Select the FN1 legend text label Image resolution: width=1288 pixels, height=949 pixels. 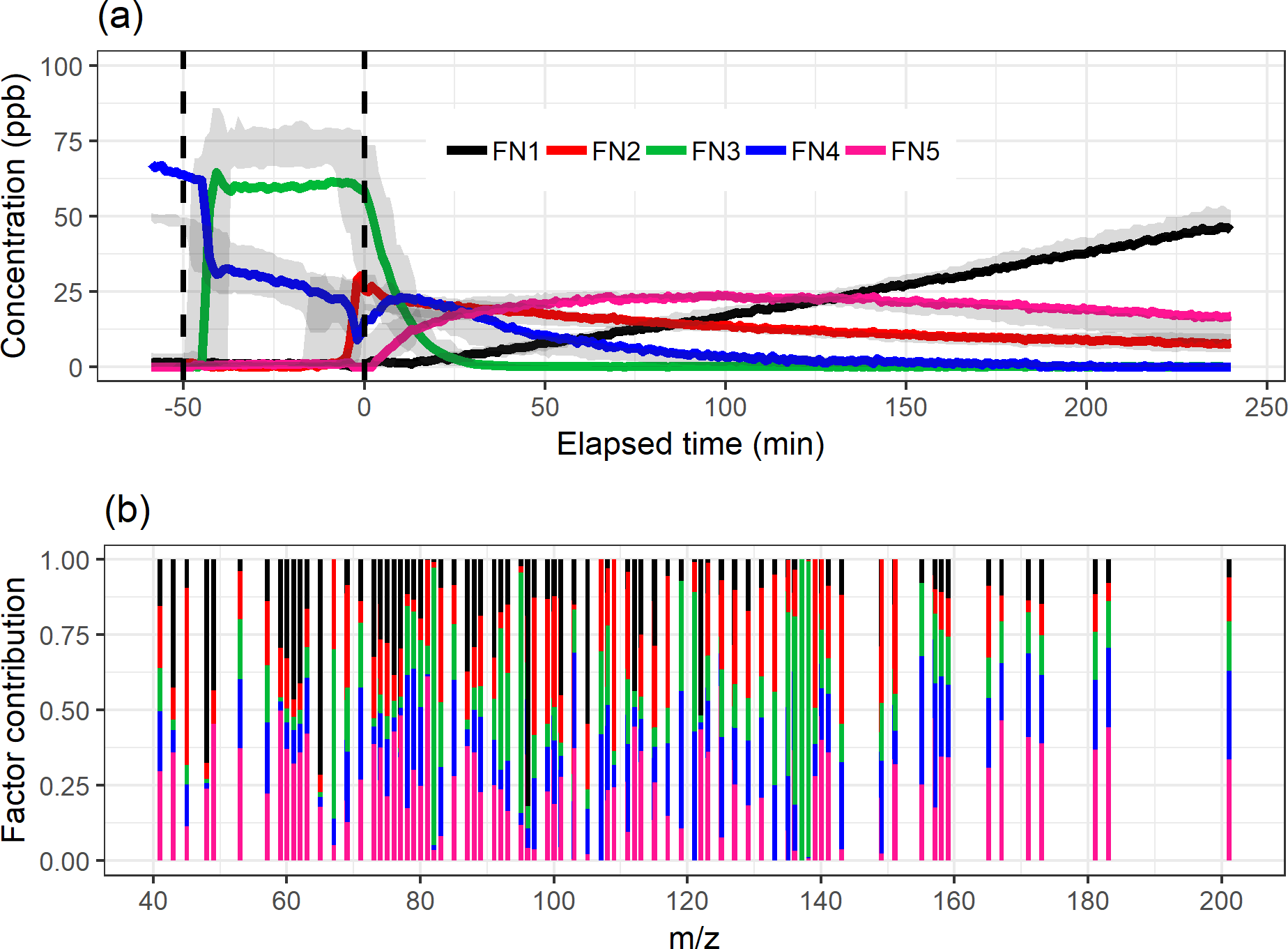(516, 151)
